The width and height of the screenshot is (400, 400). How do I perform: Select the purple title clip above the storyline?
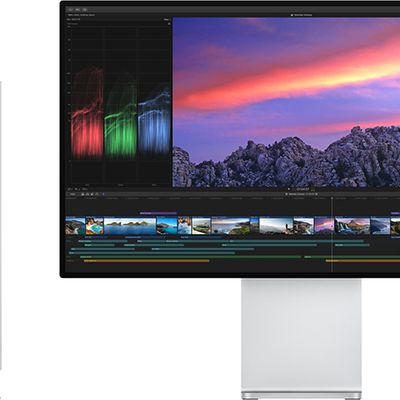[158, 213]
